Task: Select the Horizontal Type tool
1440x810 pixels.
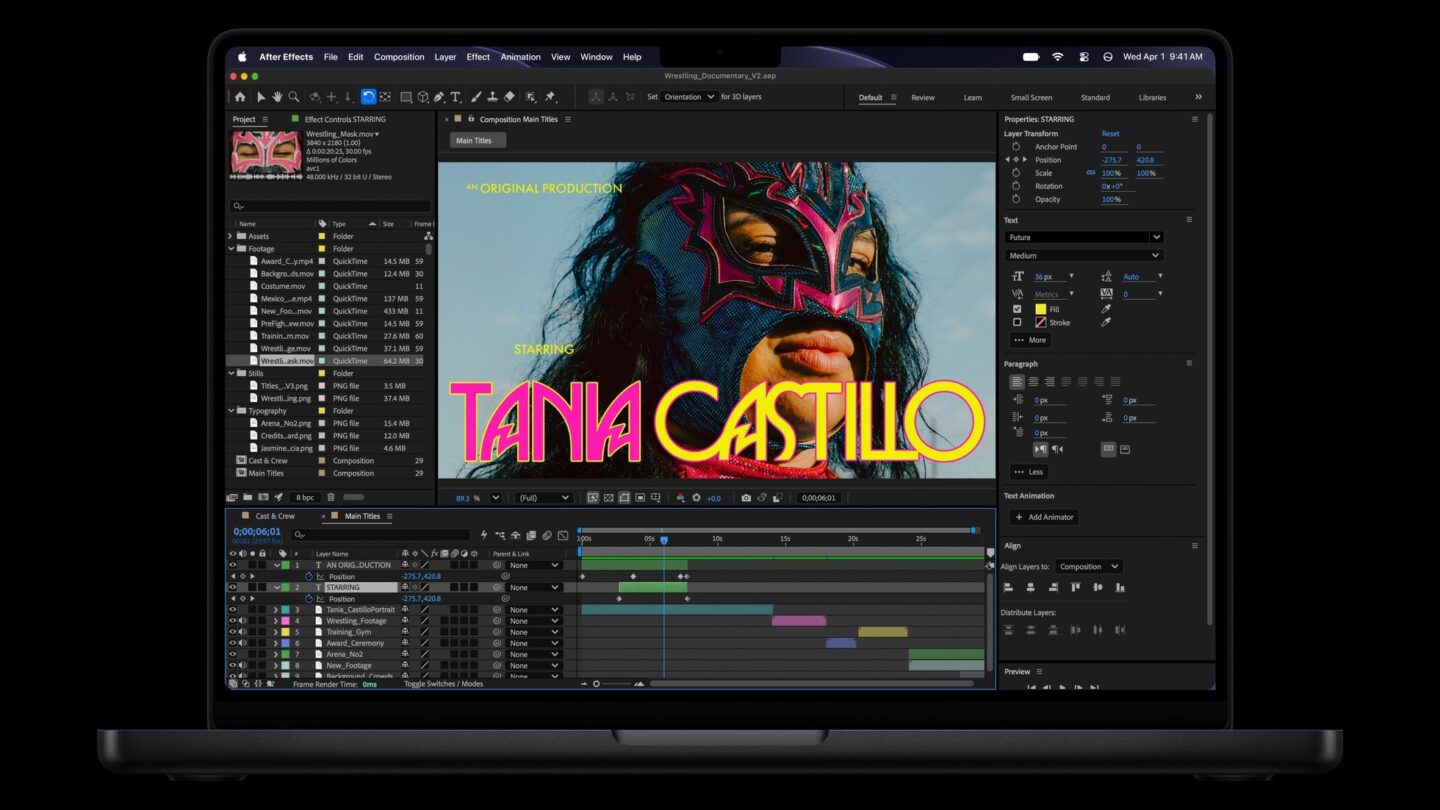Action: pos(455,97)
